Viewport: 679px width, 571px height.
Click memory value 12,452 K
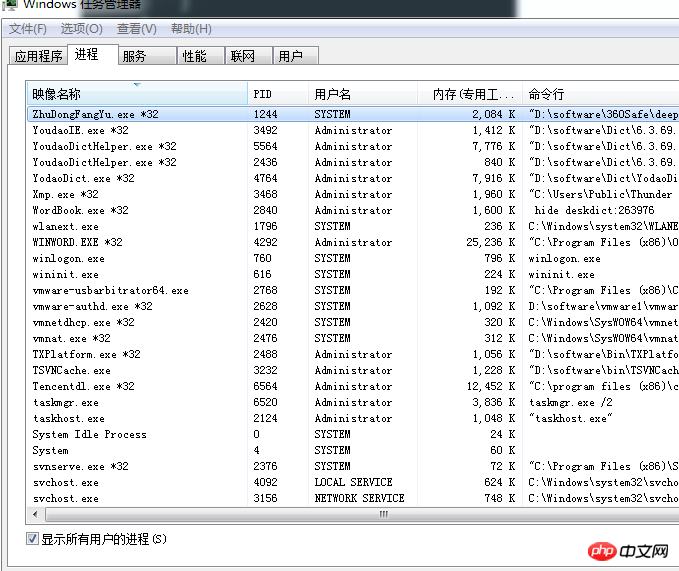pos(491,387)
